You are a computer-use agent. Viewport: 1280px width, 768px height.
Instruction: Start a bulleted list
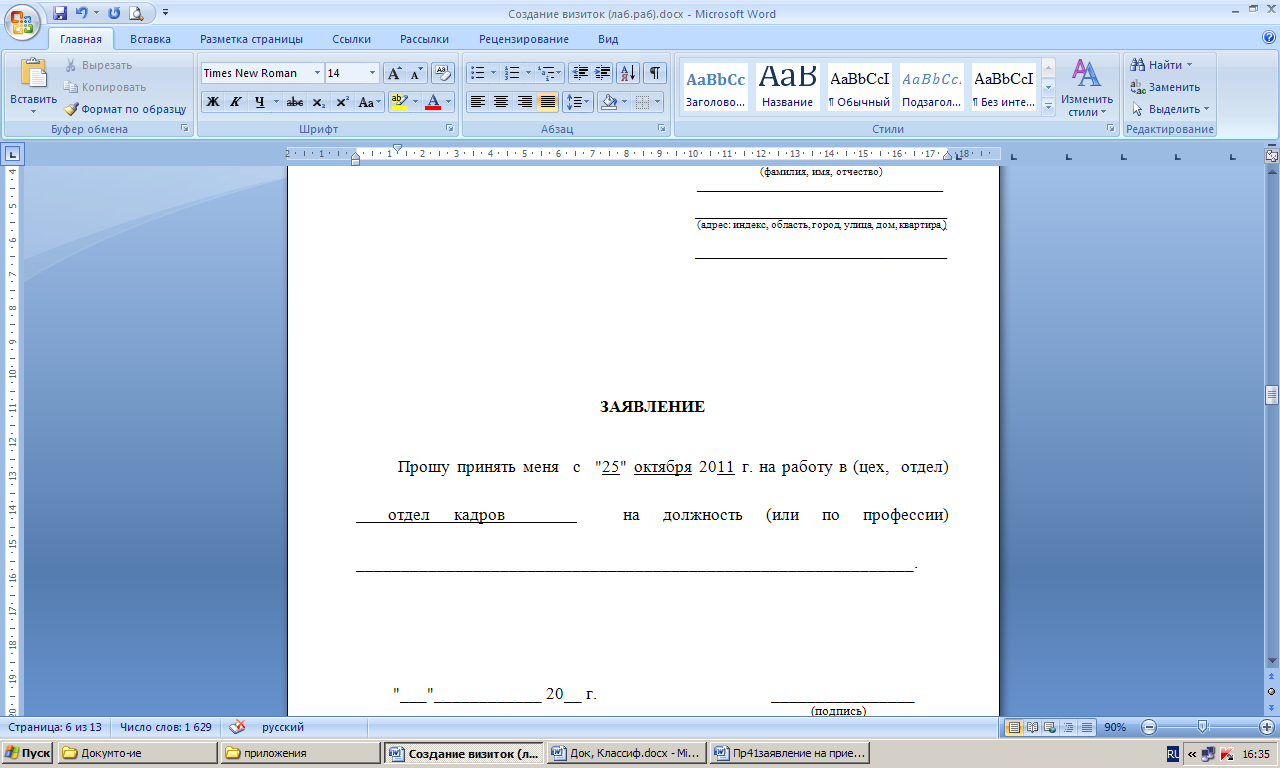coord(477,73)
